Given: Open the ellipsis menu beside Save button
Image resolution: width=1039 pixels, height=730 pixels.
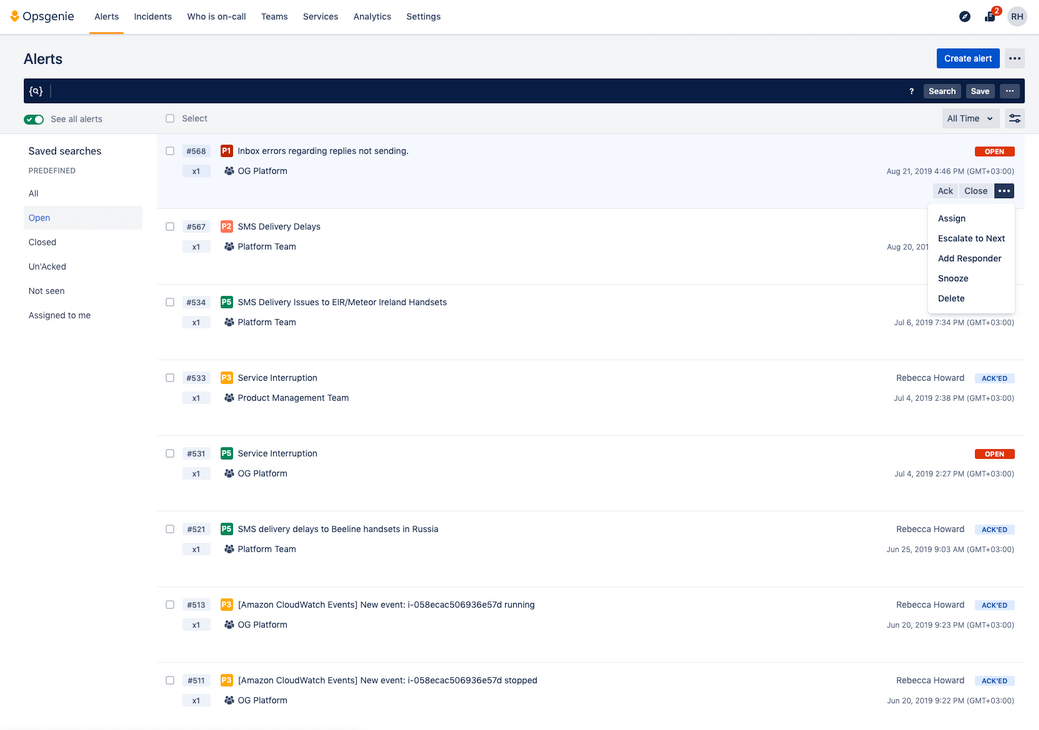Looking at the screenshot, I should tap(1009, 91).
